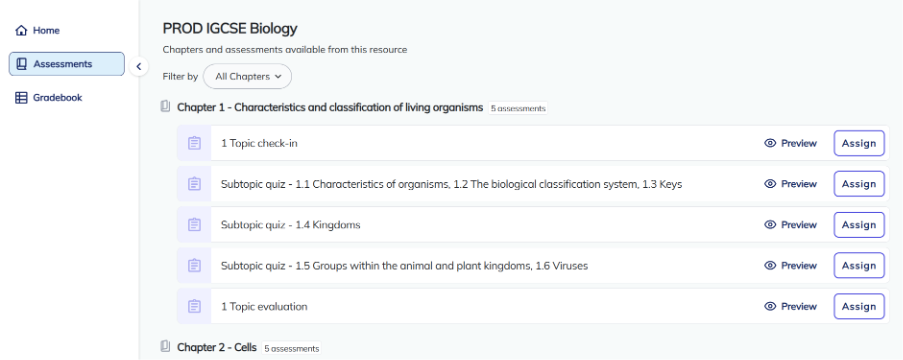Click the Chapter 2 - Cells book icon
This screenshot has width=903, height=360.
coord(165,347)
